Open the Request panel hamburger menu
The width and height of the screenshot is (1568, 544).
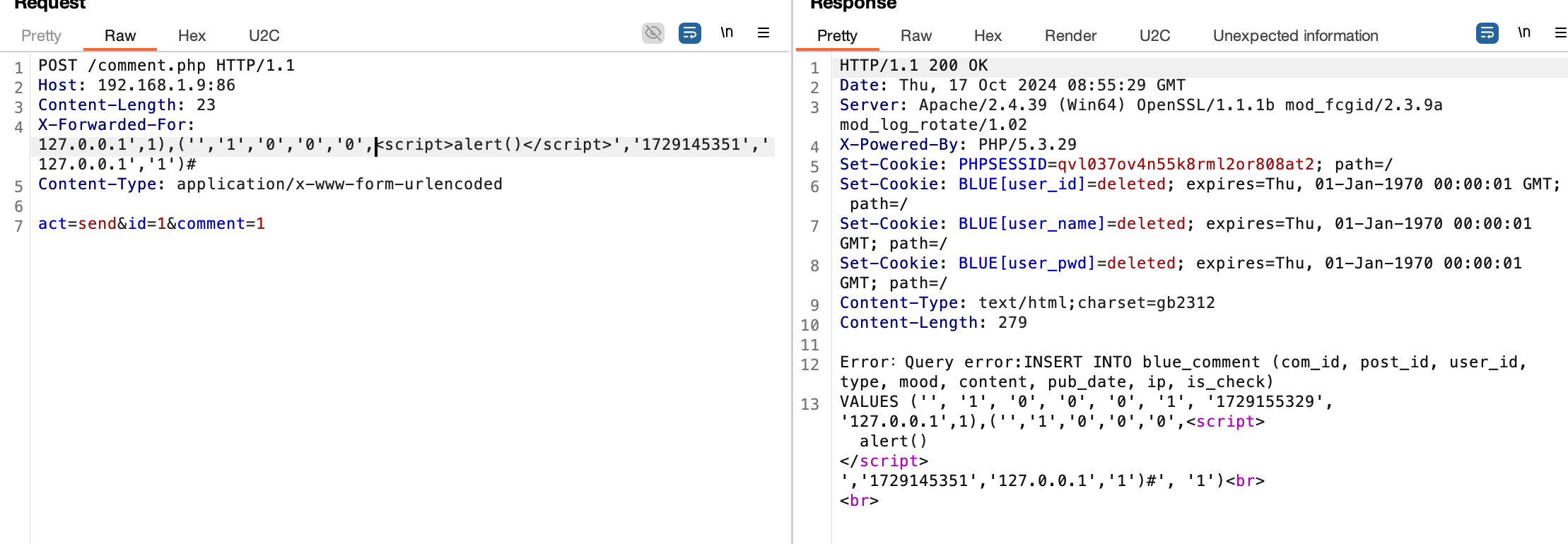[763, 32]
